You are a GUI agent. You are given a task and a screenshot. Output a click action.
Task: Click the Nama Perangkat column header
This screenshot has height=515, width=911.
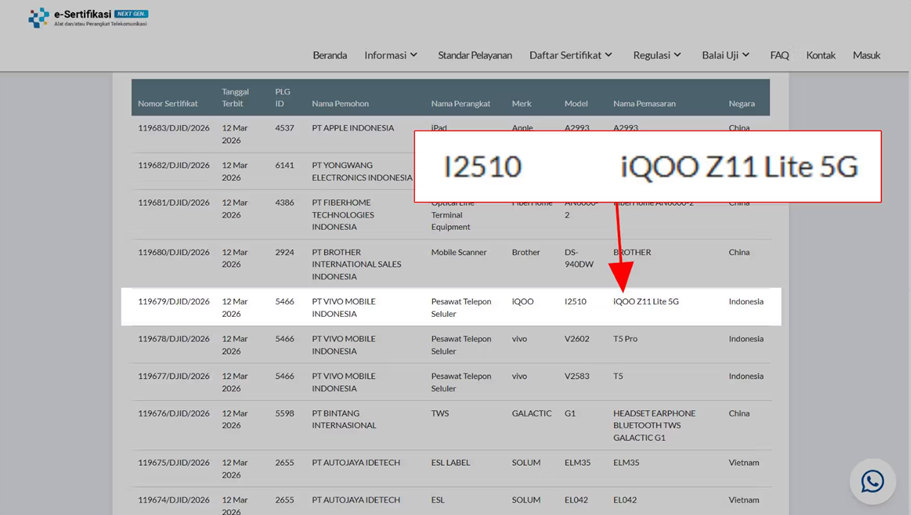461,103
